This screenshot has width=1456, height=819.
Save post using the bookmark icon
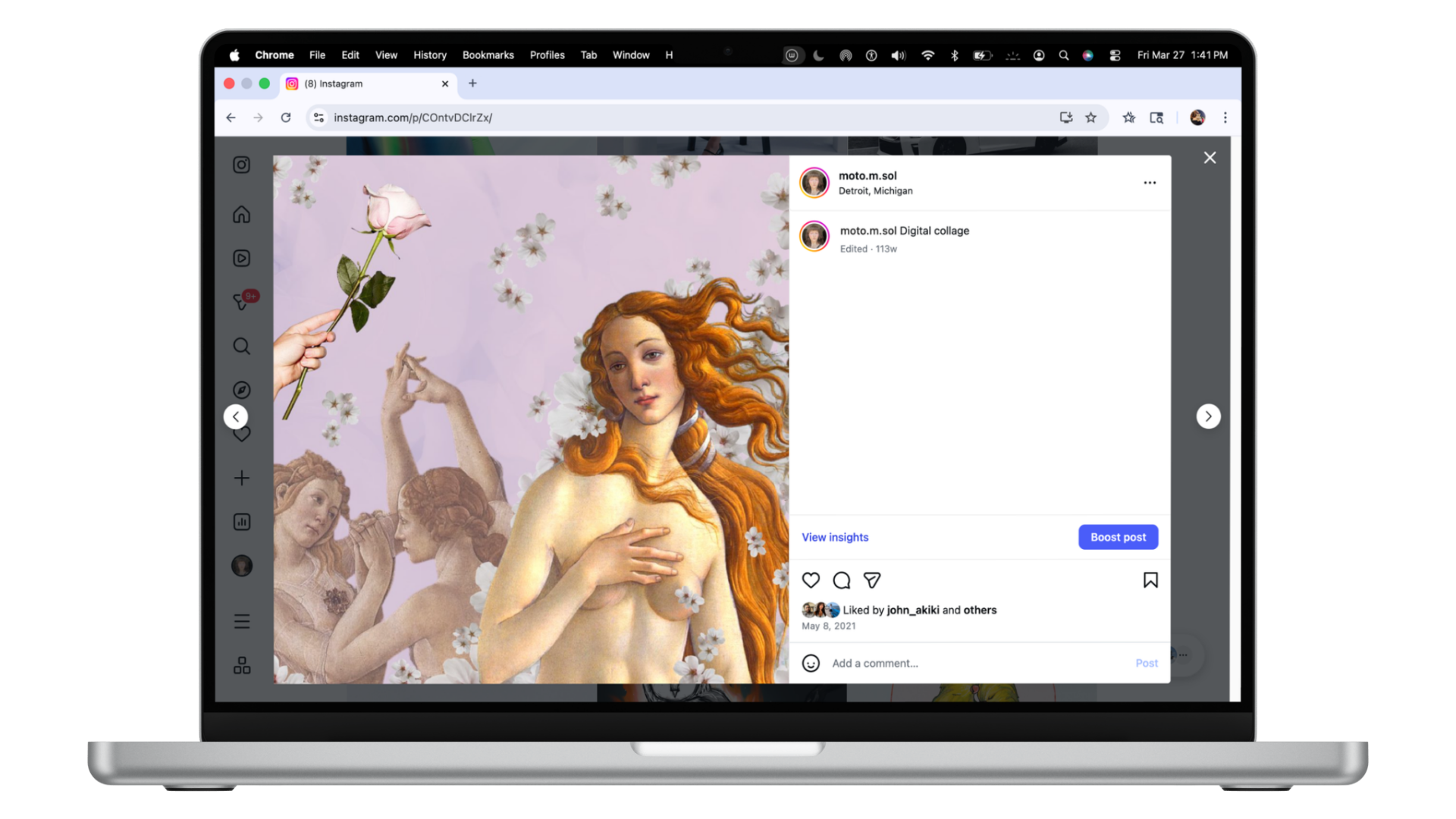coord(1150,581)
